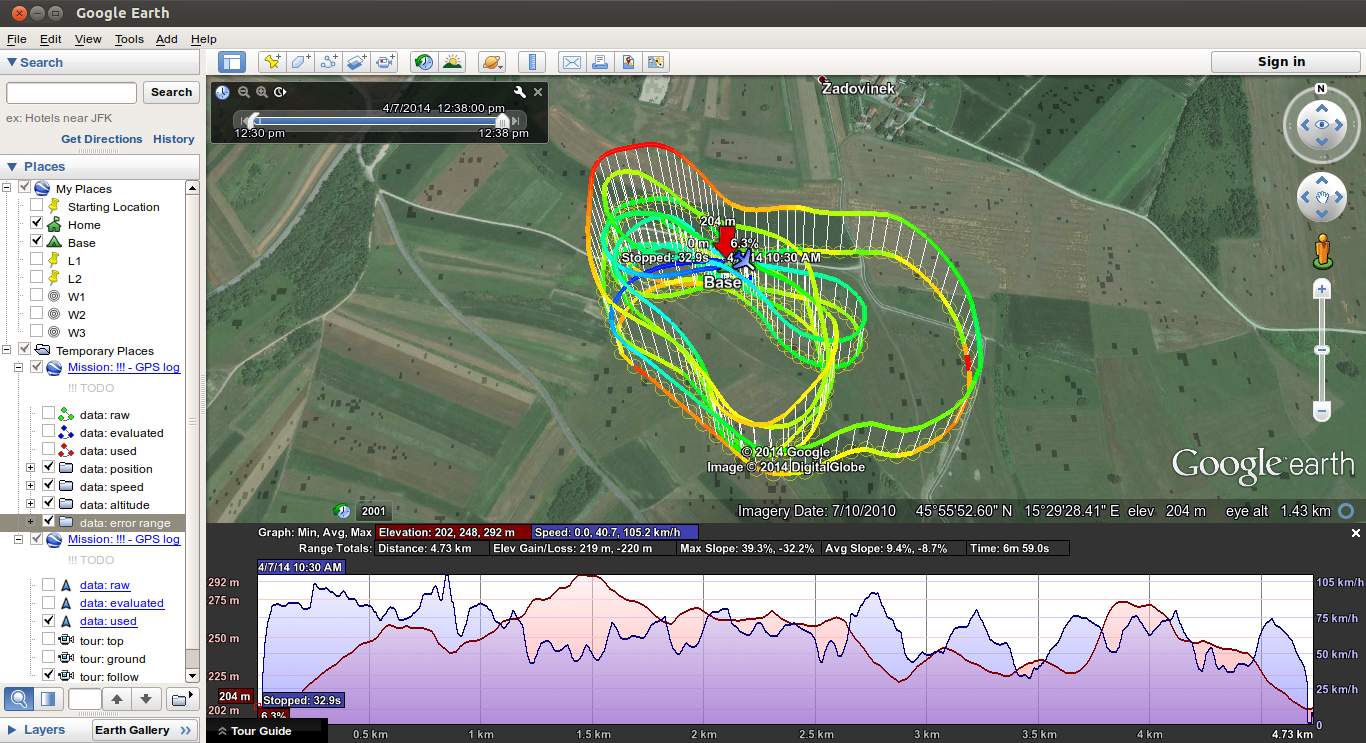Print the current view

pos(599,62)
